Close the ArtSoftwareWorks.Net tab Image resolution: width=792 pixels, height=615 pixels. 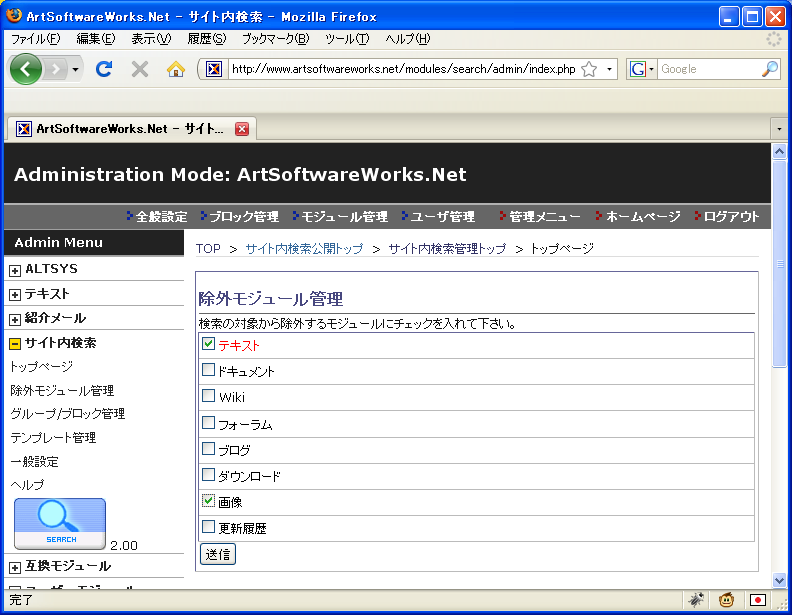coord(241,129)
